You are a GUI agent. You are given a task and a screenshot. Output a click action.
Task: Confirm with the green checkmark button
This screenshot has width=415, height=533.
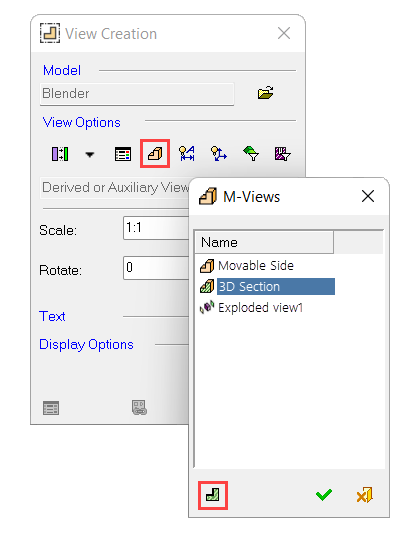[324, 495]
